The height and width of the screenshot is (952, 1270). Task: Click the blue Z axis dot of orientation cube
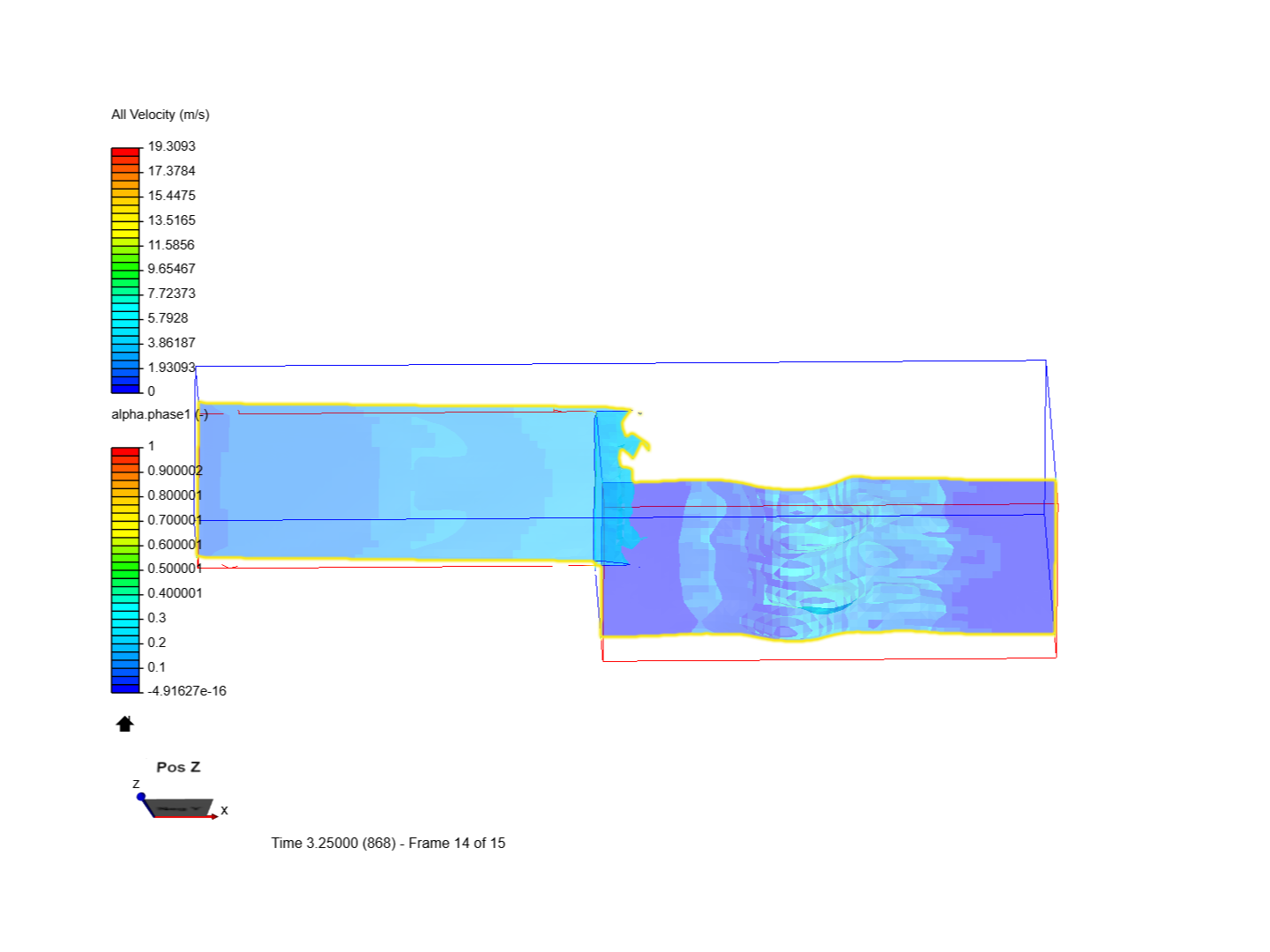[x=141, y=797]
